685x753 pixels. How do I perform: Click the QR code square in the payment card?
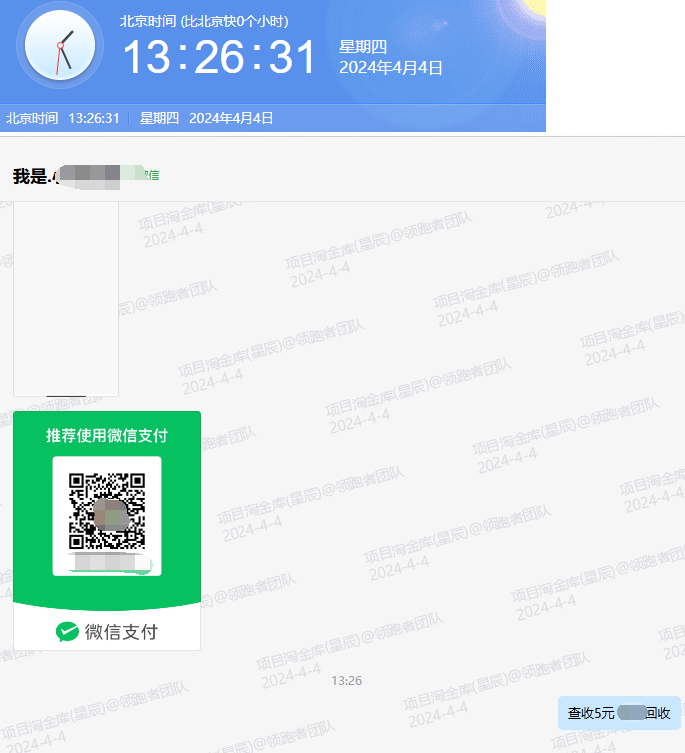click(x=107, y=511)
